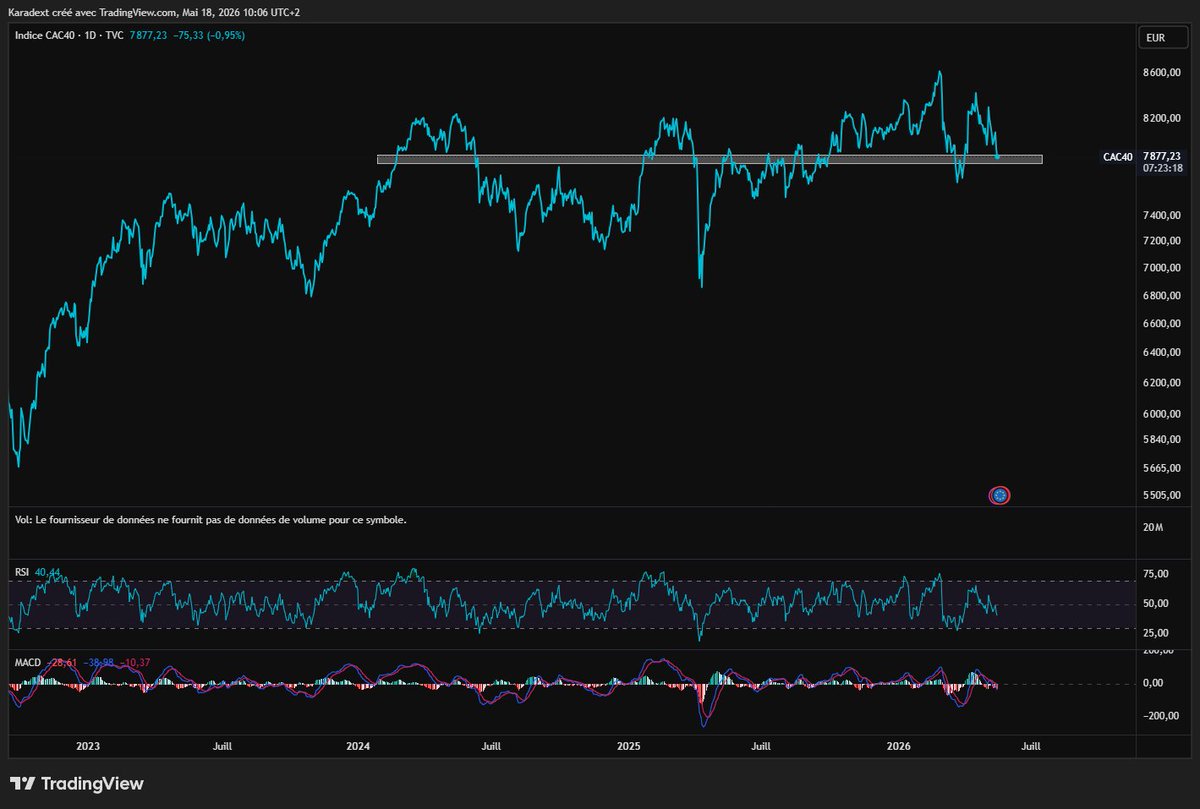Open the EUR currency selector
The height and width of the screenshot is (809, 1200).
pyautogui.click(x=1162, y=39)
